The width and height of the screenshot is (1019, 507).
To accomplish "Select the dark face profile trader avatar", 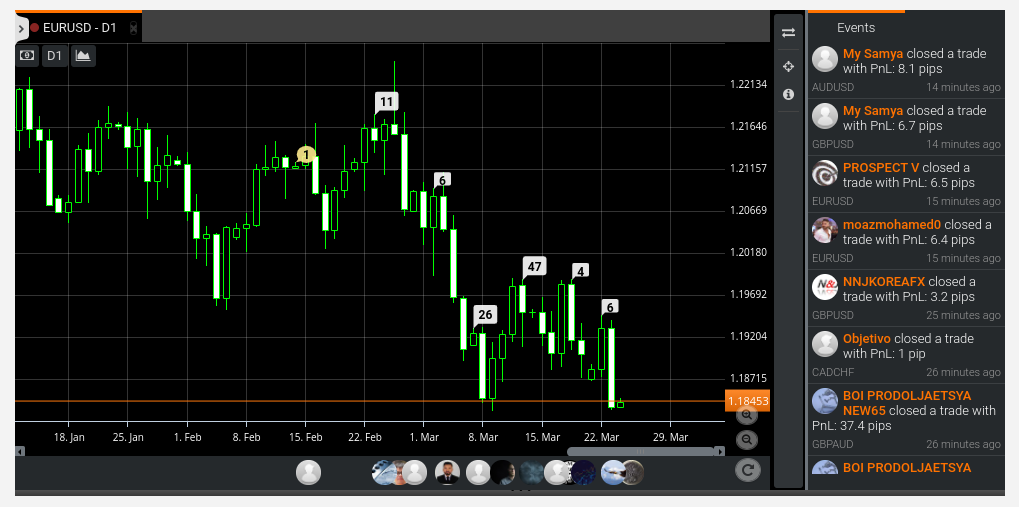I will [503, 473].
